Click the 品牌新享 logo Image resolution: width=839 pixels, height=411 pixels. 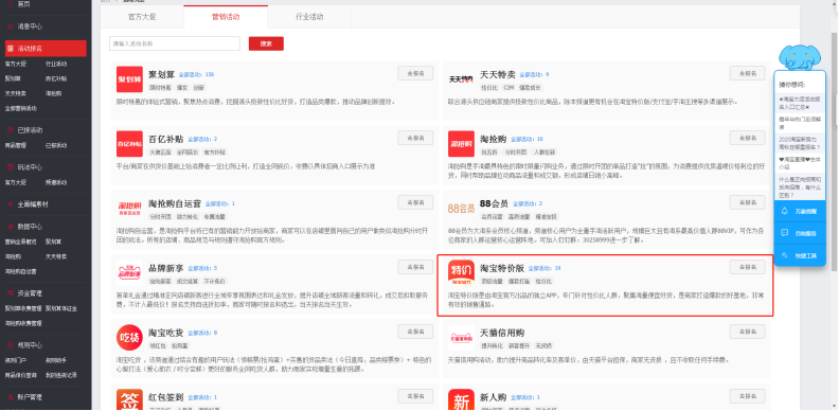click(129, 273)
